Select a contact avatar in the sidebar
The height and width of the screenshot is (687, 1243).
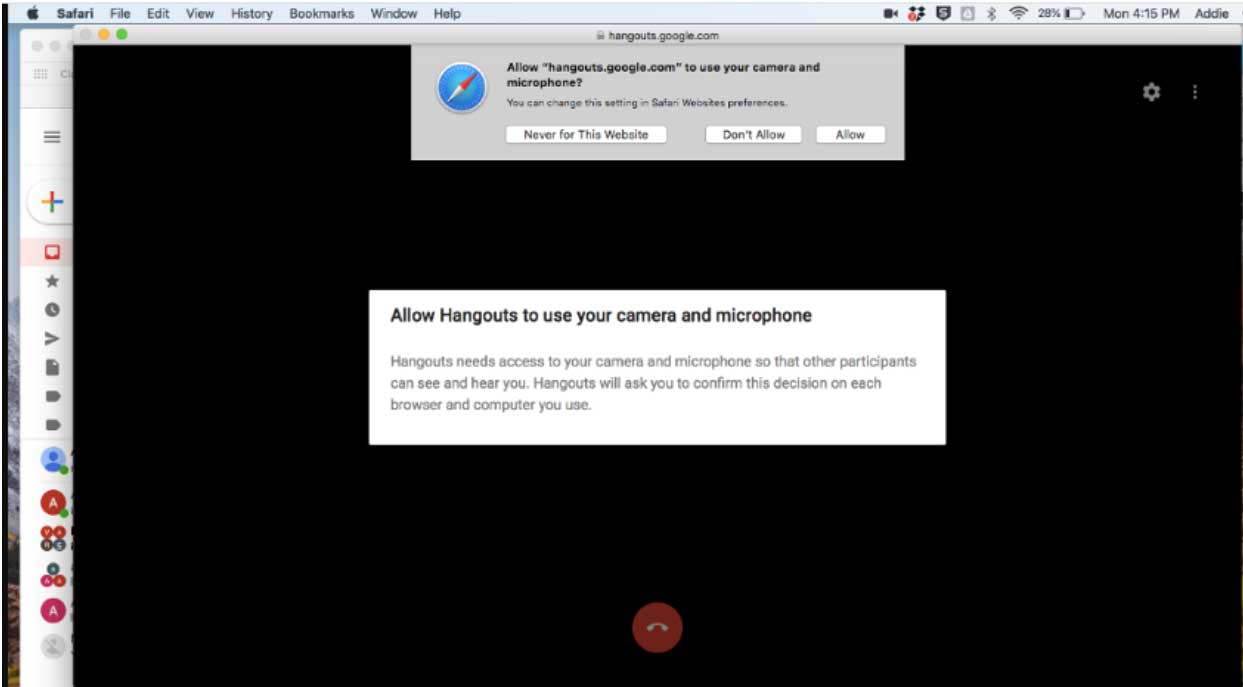(x=54, y=459)
